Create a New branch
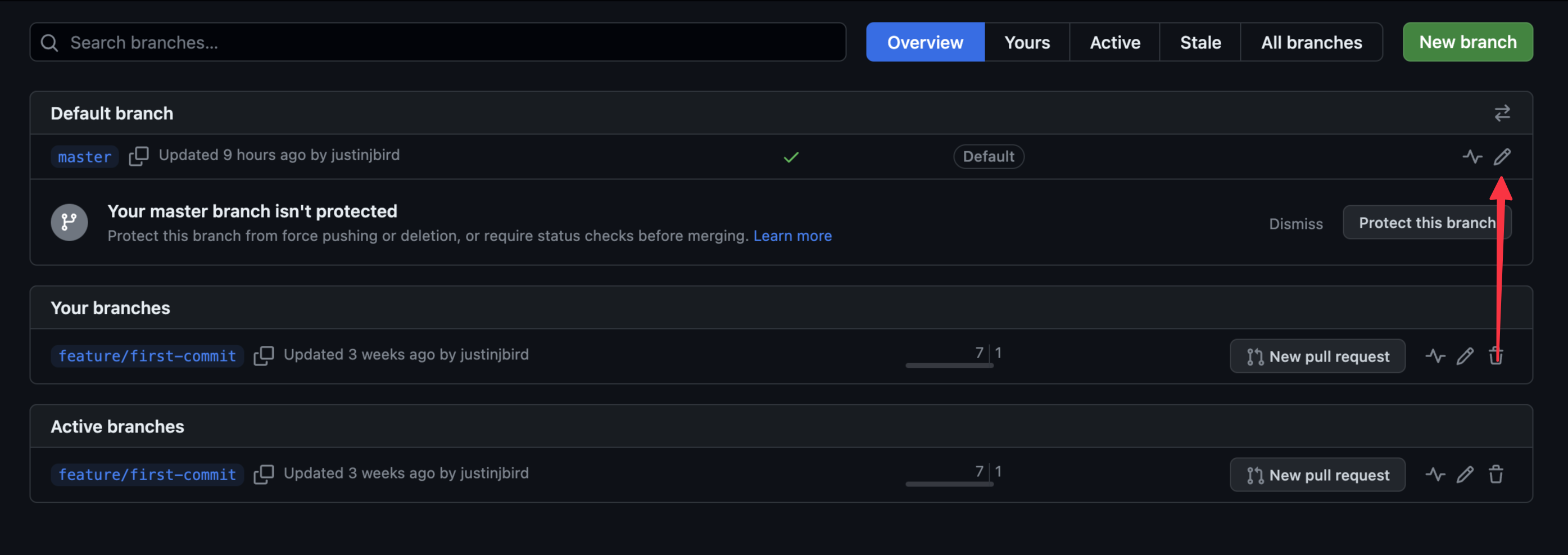Viewport: 1568px width, 555px height. click(x=1467, y=42)
